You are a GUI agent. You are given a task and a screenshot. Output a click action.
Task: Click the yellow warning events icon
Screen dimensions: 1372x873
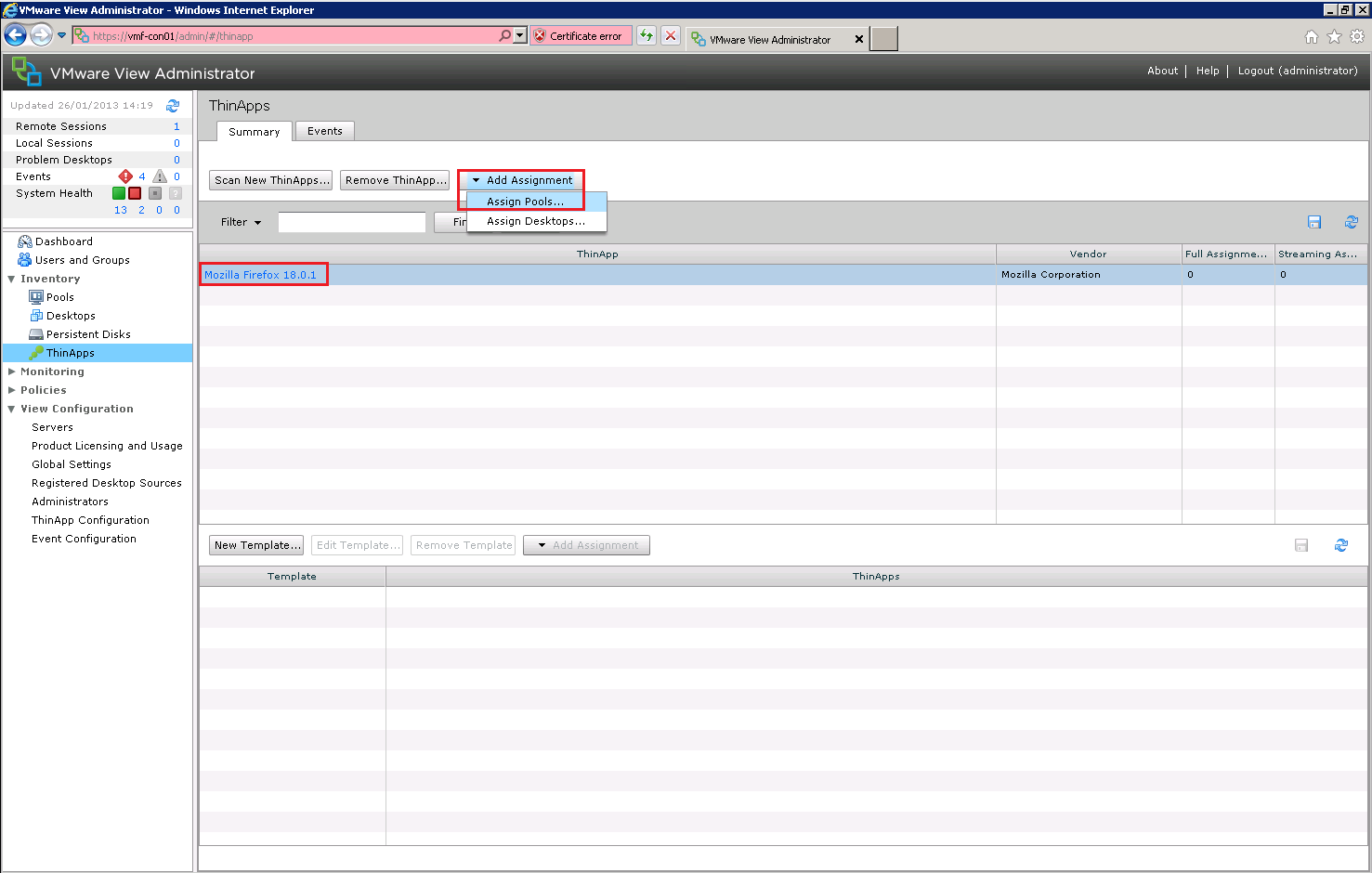160,176
